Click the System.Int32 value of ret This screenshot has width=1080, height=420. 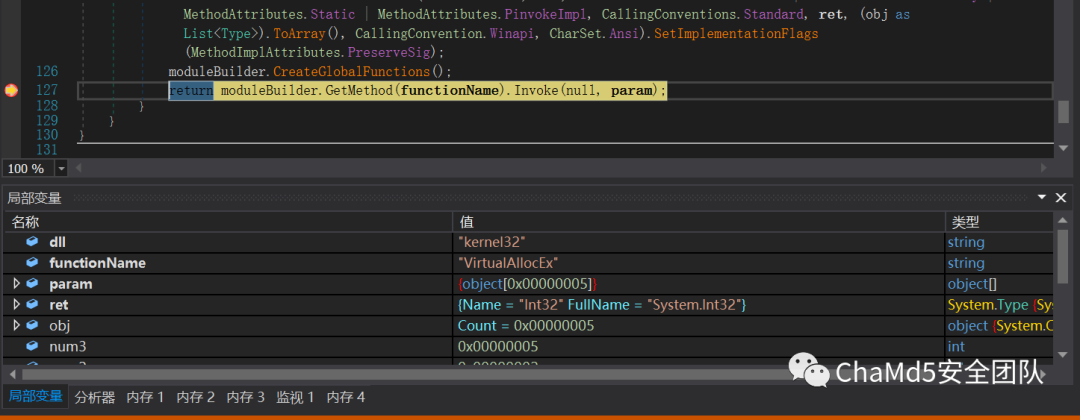[602, 304]
